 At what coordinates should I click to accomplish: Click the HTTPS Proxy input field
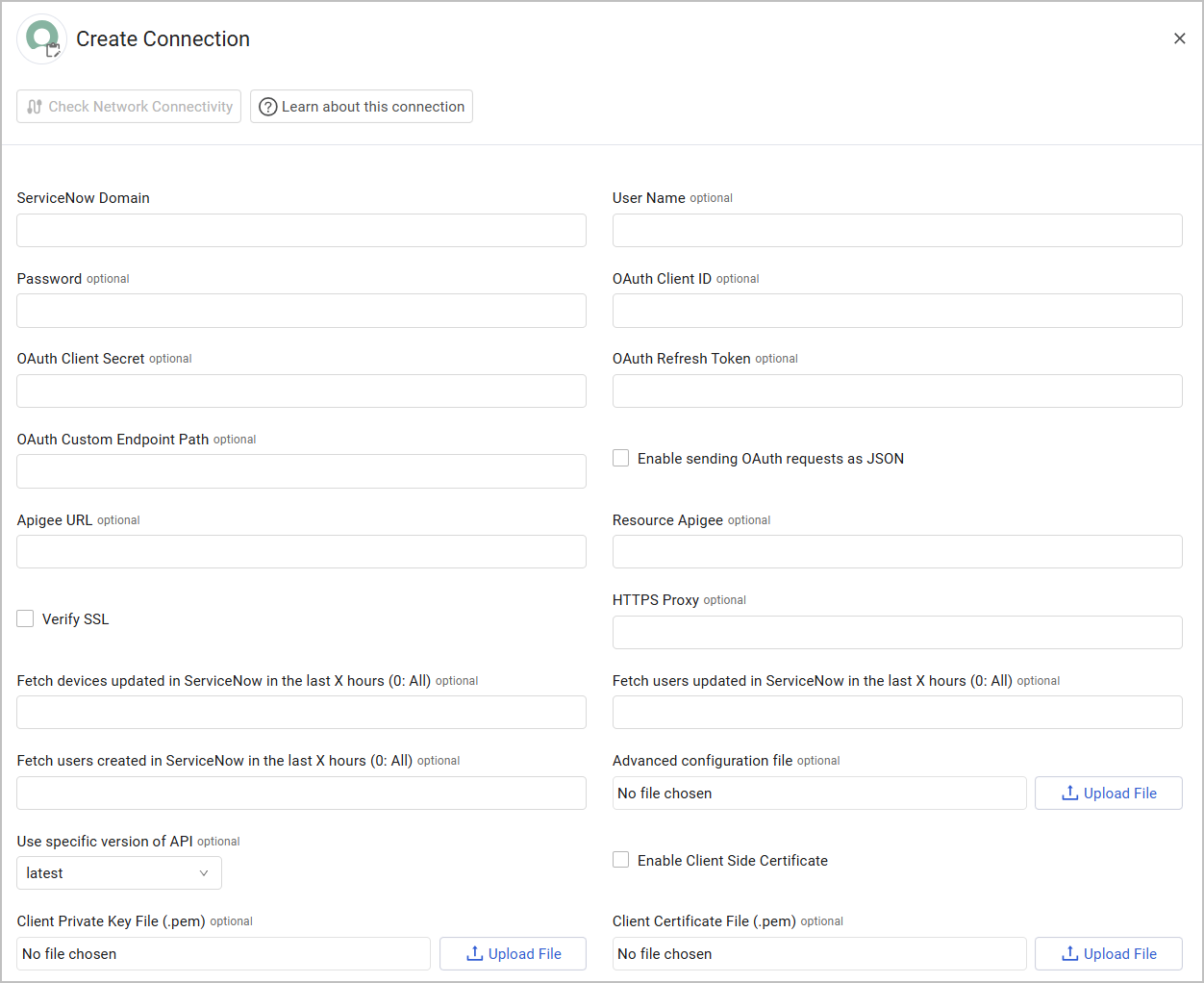click(897, 633)
